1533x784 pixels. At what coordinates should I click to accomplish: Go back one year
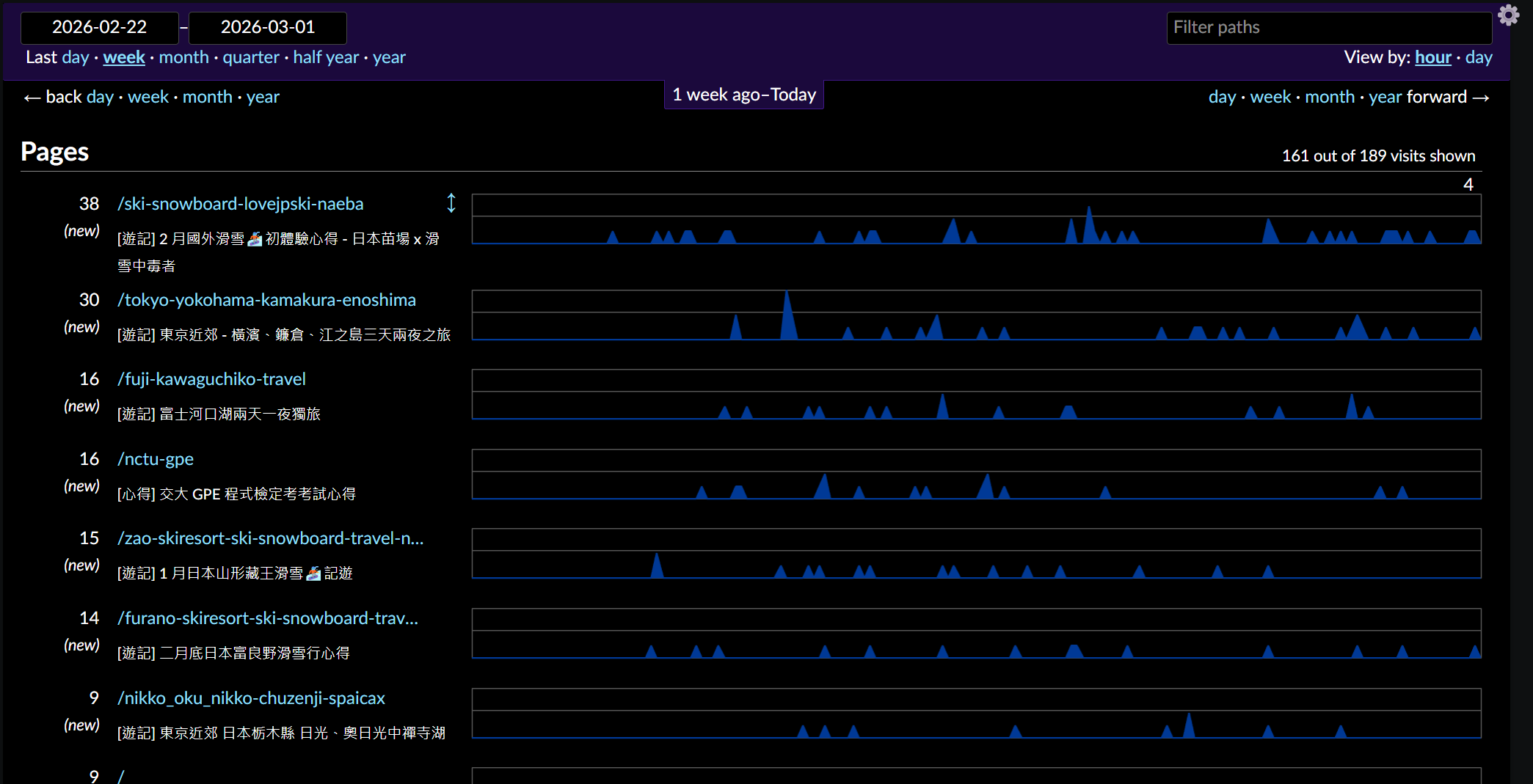coord(263,97)
